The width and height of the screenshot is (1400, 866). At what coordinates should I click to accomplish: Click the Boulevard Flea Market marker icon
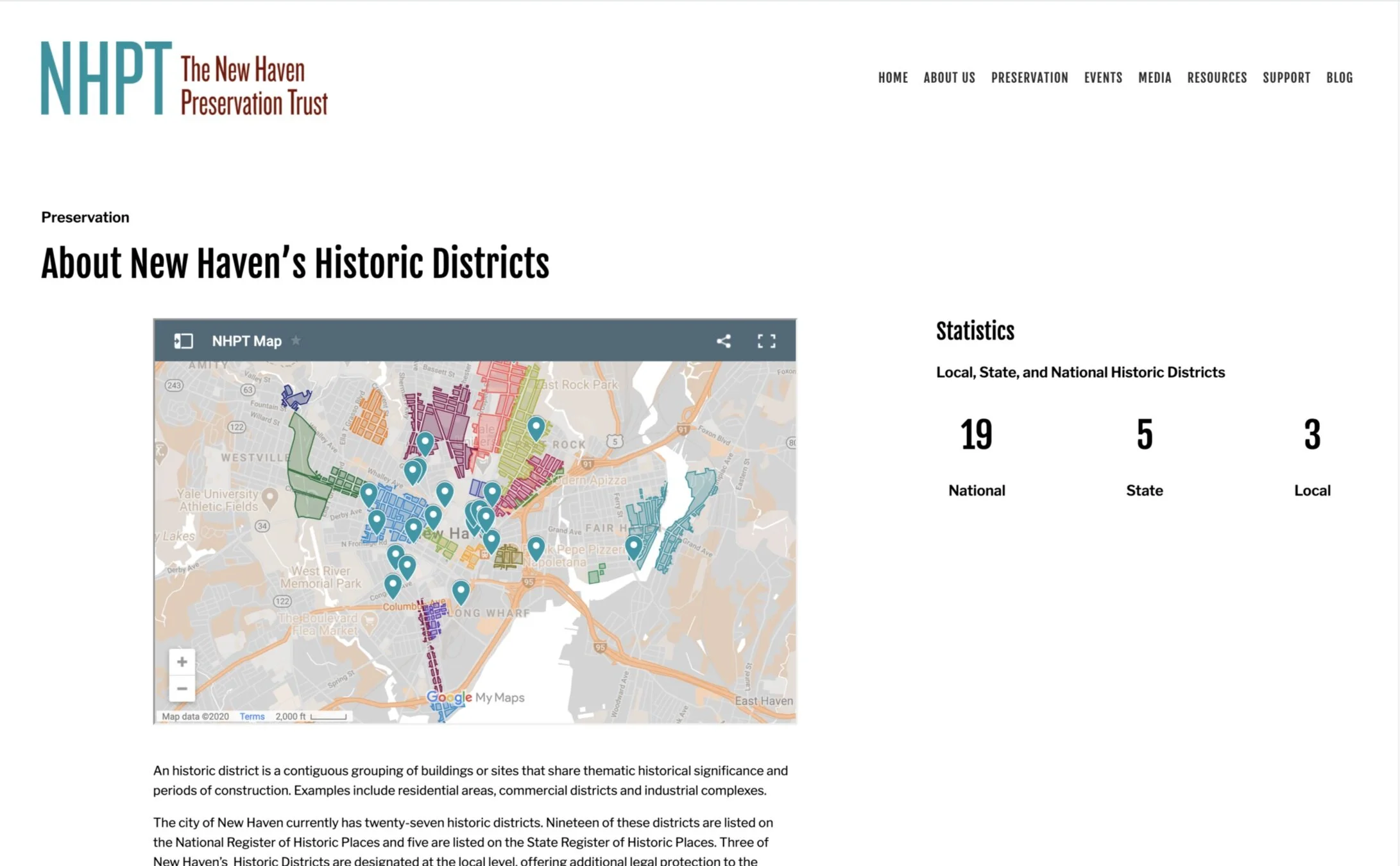coord(369,620)
